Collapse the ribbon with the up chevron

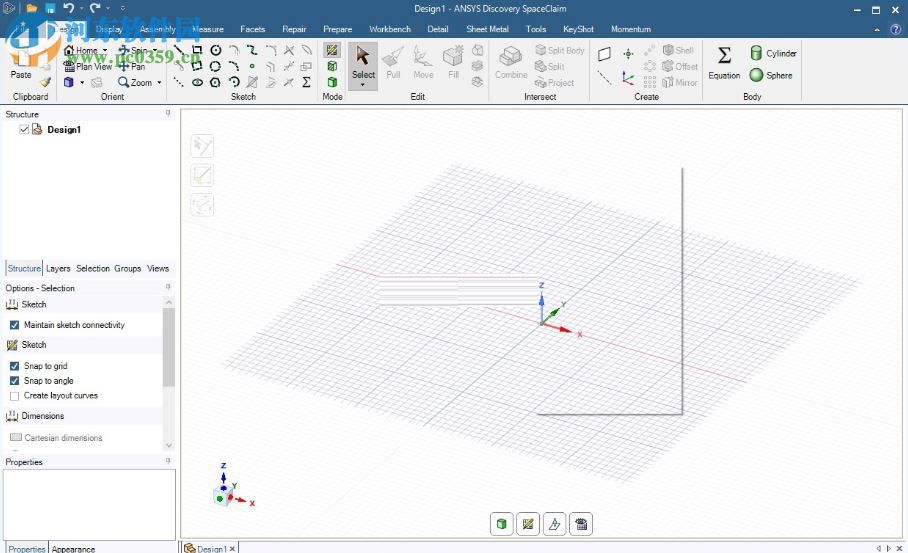click(877, 29)
